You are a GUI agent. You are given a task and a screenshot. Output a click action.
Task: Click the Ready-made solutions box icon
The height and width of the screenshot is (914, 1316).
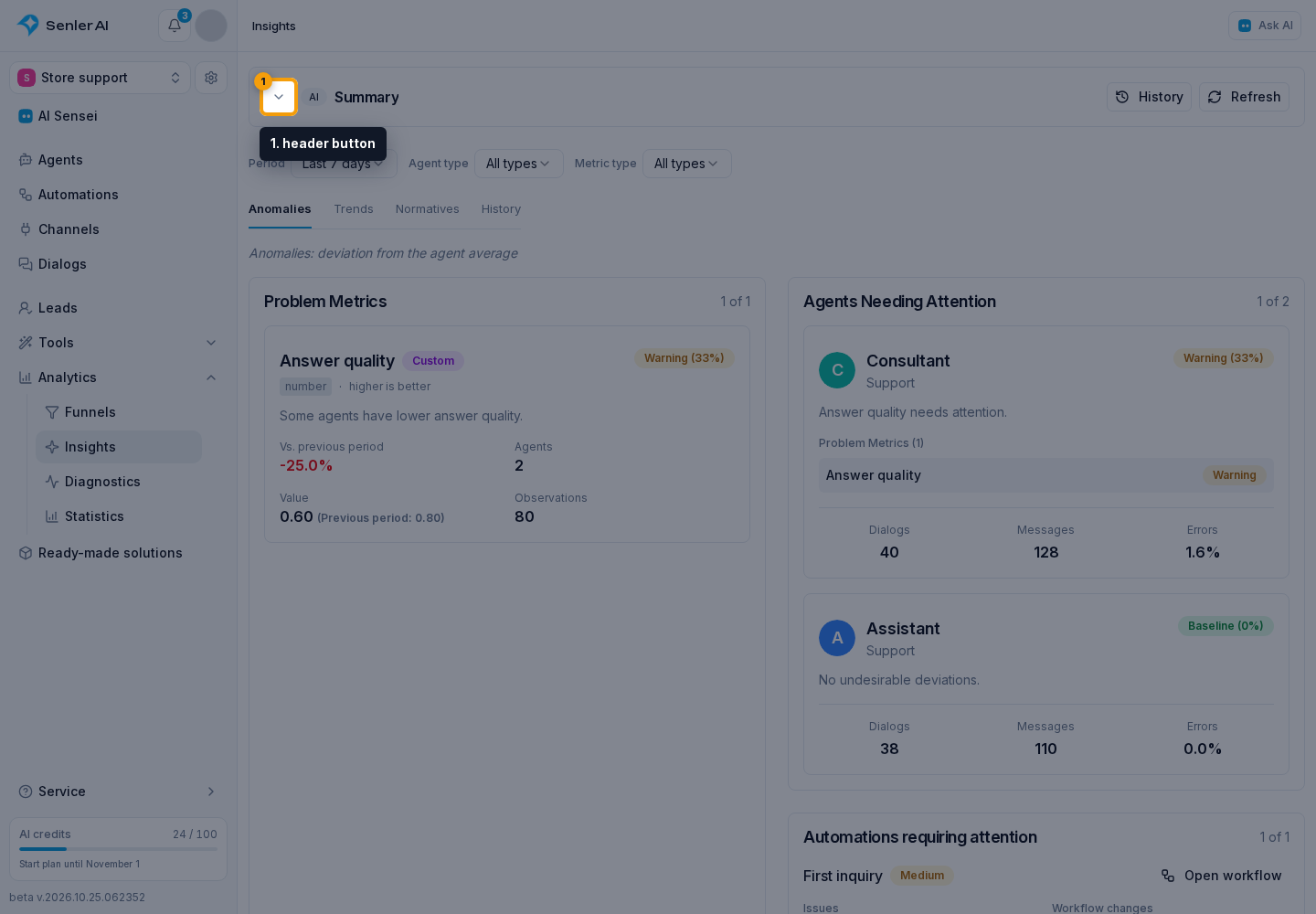point(26,553)
